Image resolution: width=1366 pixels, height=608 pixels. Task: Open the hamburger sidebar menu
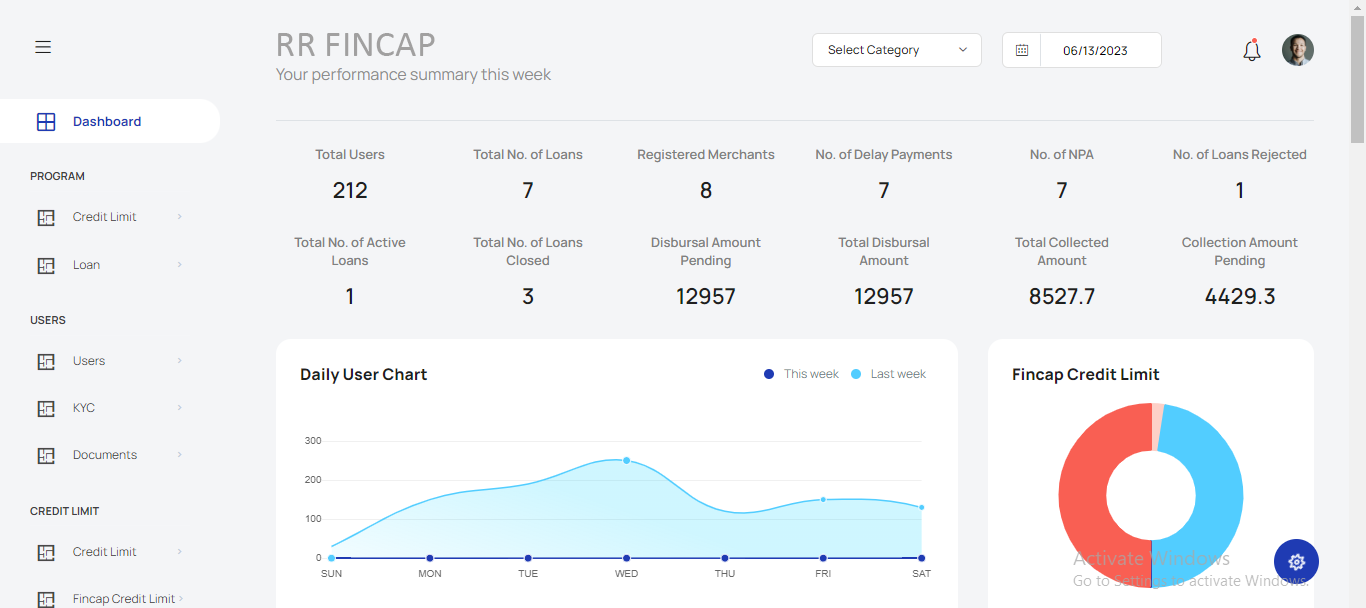[x=43, y=47]
